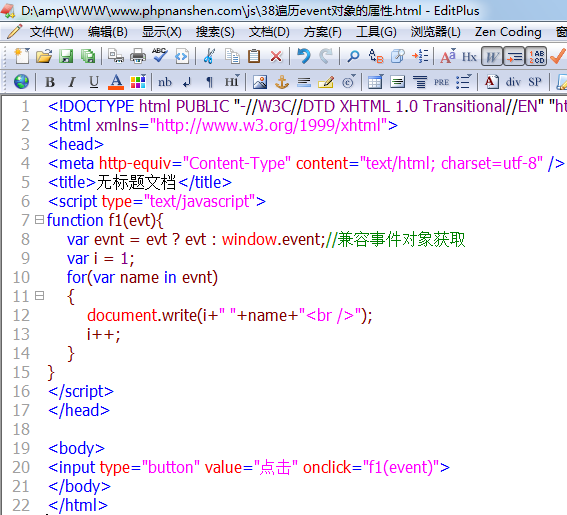The width and height of the screenshot is (567, 515).
Task: Insert paragraph tag with ¶ icon
Action: click(x=209, y=82)
